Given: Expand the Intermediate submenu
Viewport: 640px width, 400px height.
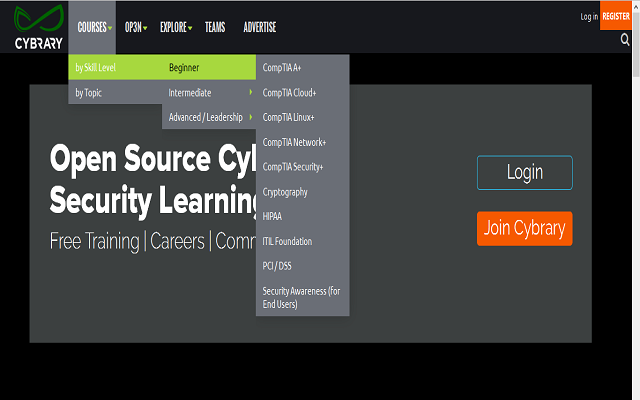Looking at the screenshot, I should [209, 93].
